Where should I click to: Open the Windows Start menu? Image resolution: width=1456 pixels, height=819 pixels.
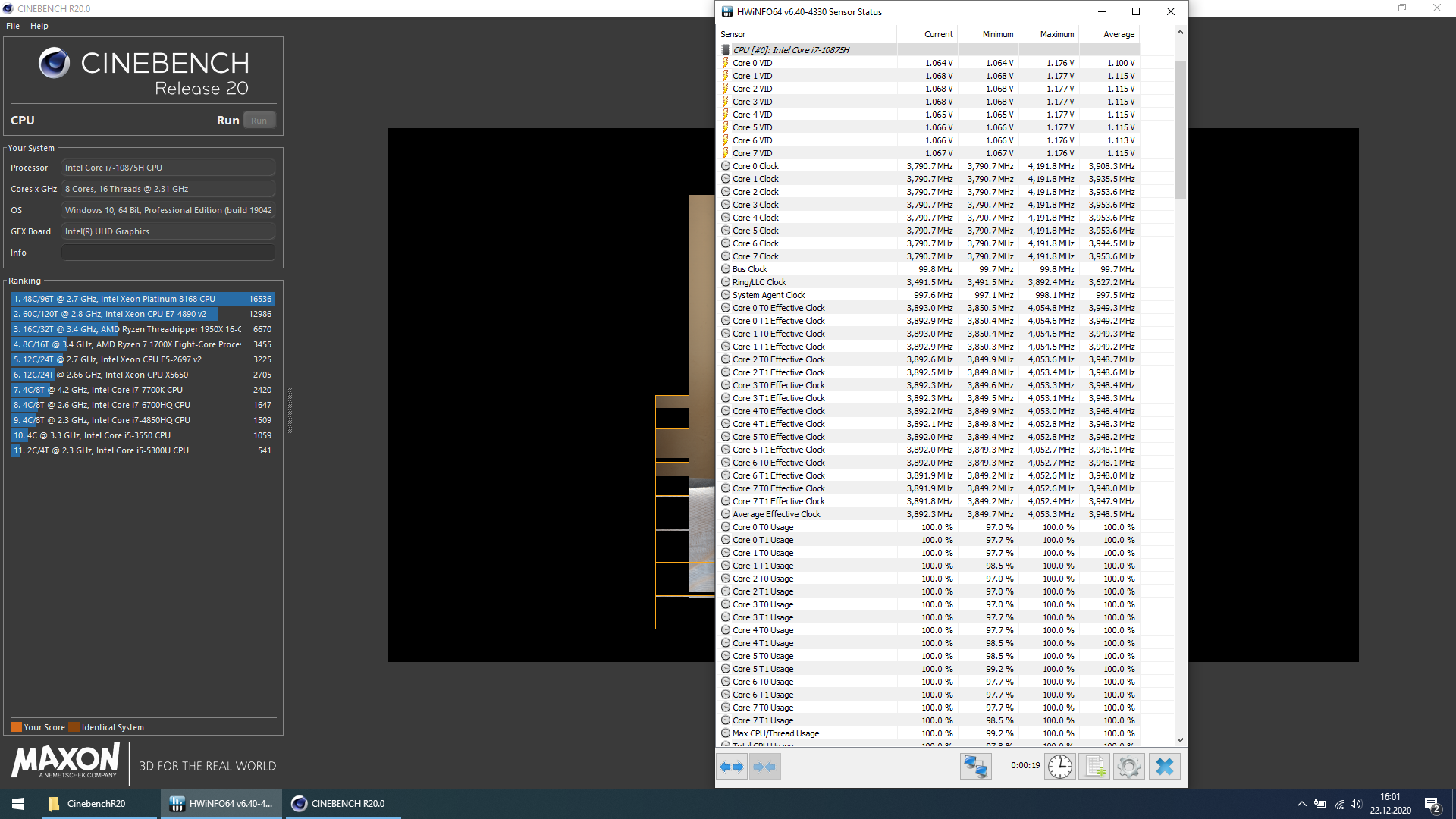pos(18,804)
